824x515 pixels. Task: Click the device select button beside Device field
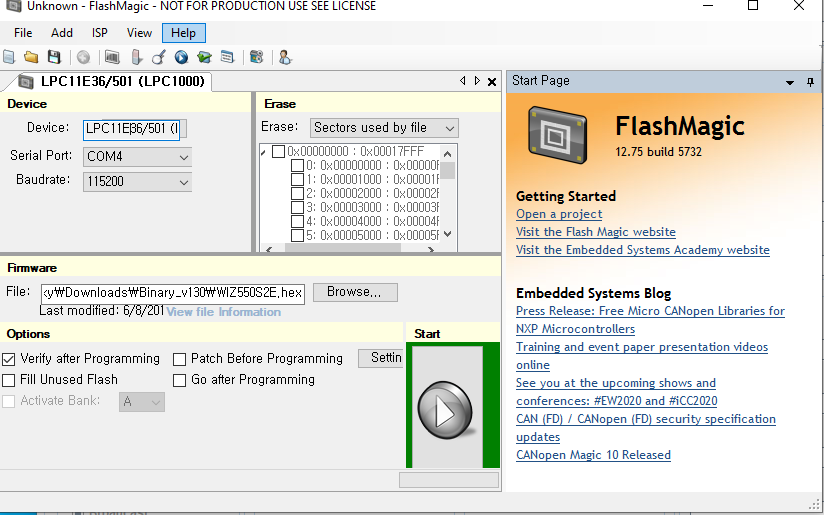[183, 129]
